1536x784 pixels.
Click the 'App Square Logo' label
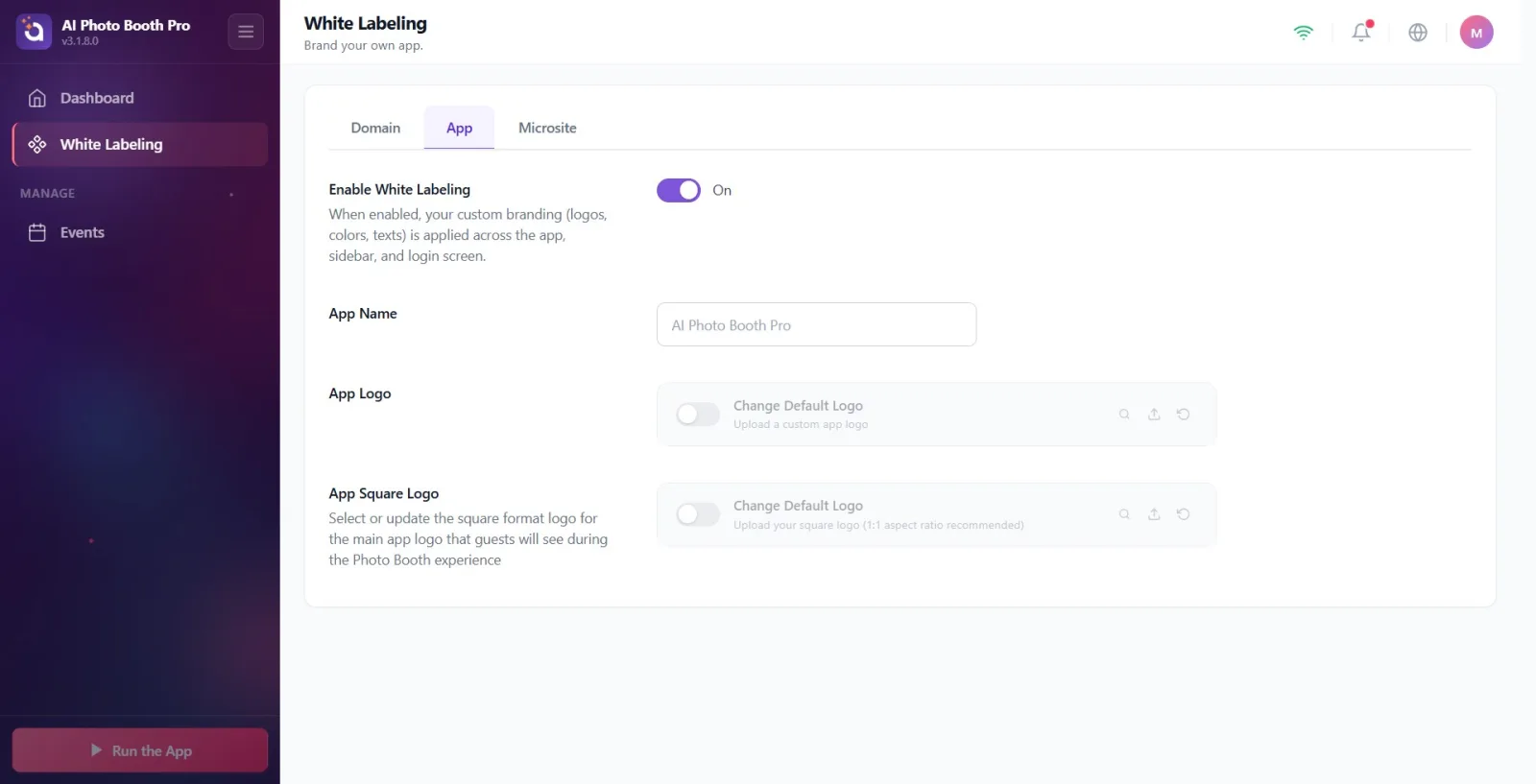pos(384,493)
